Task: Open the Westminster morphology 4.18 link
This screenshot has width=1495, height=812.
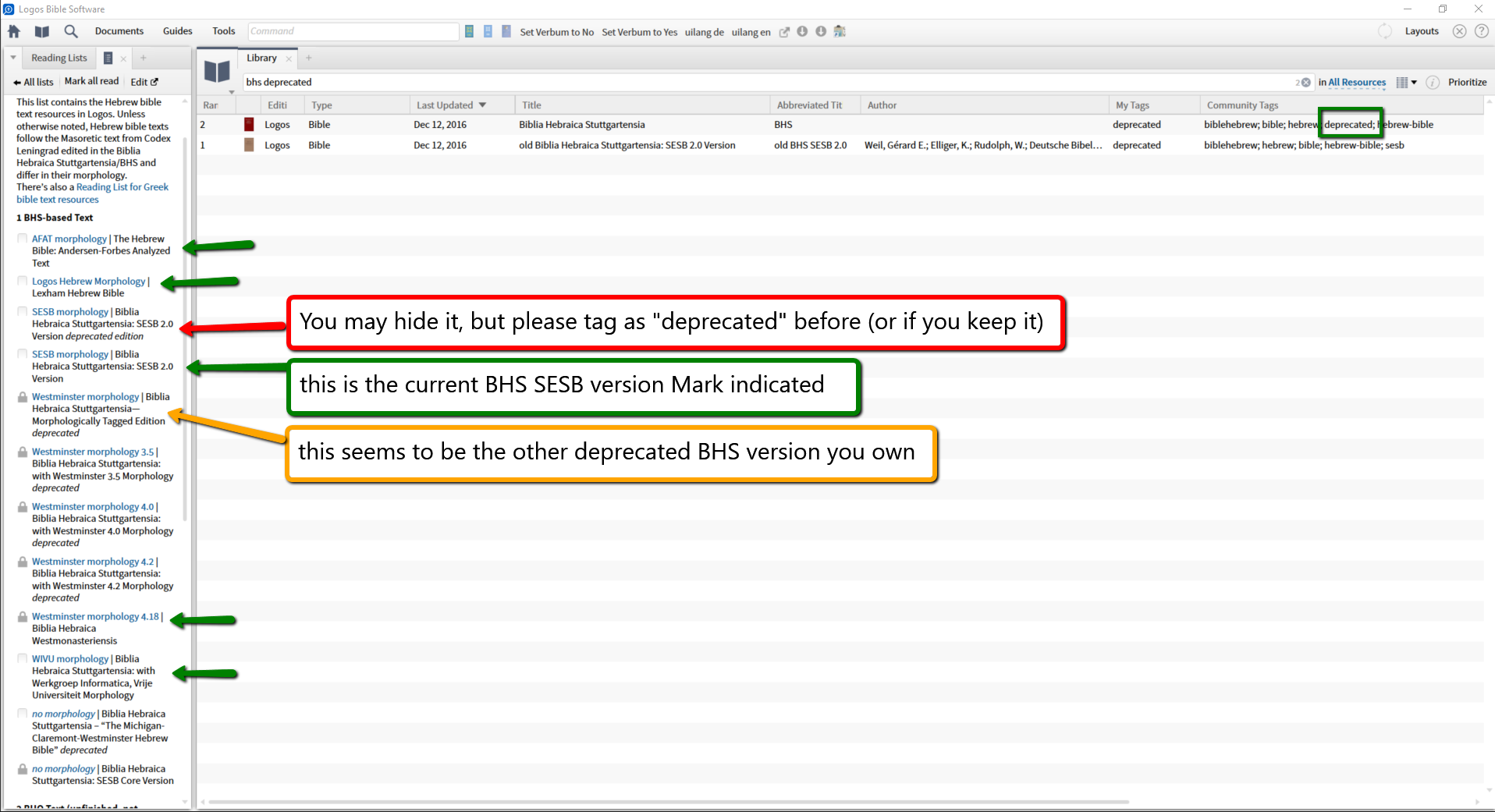Action: click(95, 616)
